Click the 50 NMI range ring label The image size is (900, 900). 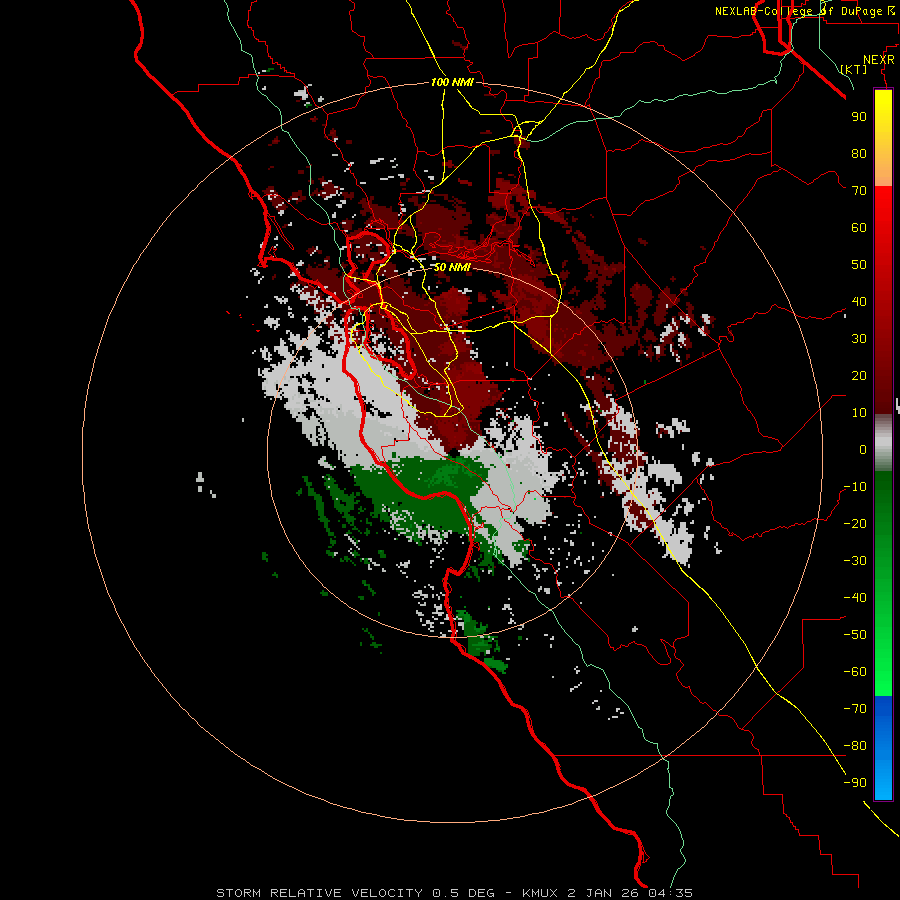[x=452, y=267]
